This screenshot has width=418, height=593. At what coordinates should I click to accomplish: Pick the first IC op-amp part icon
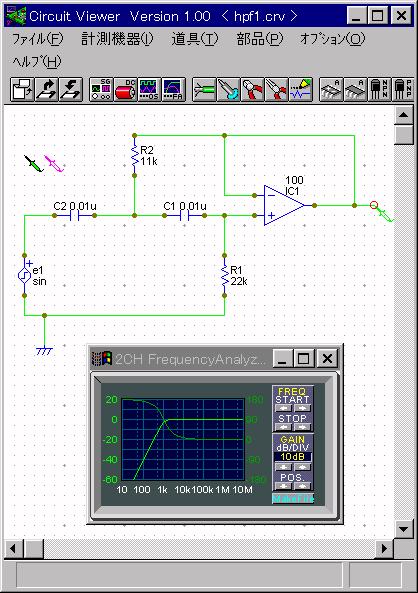click(331, 90)
